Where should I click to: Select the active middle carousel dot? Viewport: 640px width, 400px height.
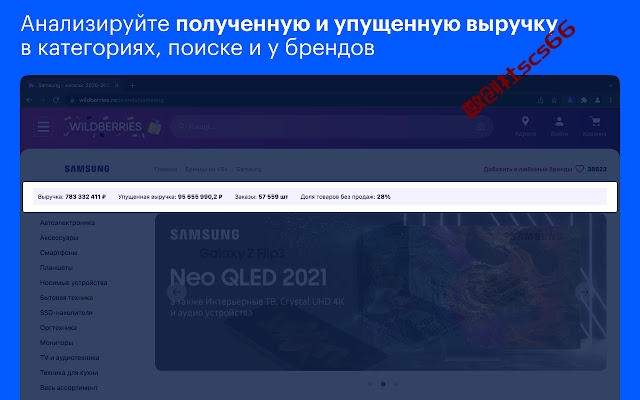[383, 384]
